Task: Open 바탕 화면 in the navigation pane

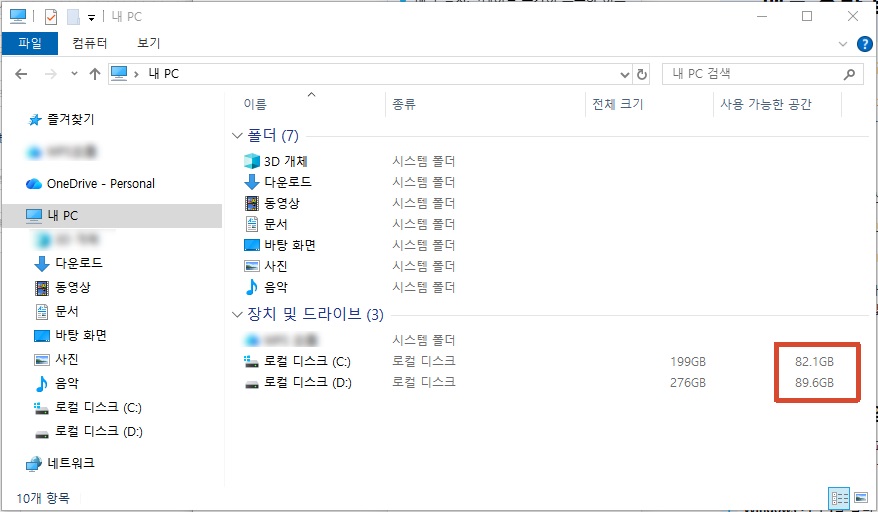Action: click(70, 336)
